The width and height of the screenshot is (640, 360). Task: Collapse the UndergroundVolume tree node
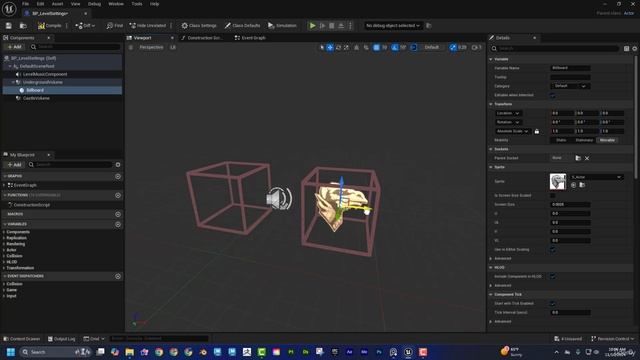13,82
